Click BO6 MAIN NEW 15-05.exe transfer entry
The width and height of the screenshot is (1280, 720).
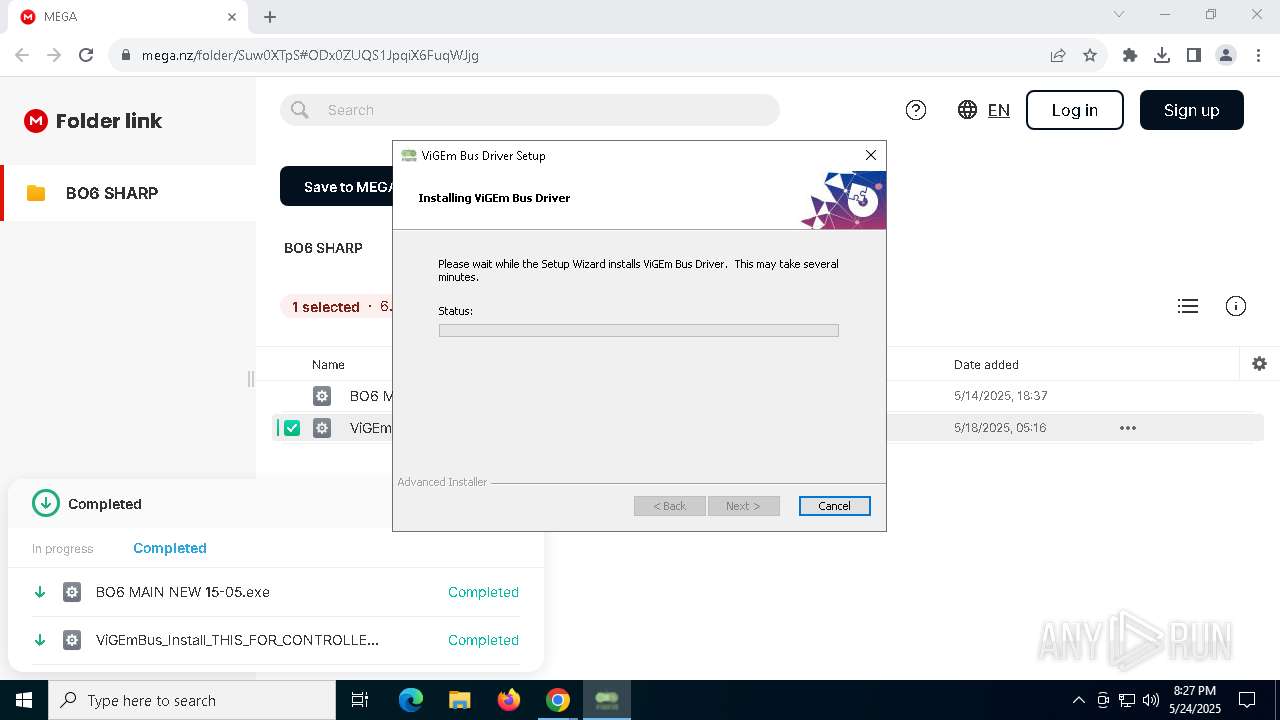click(x=276, y=592)
